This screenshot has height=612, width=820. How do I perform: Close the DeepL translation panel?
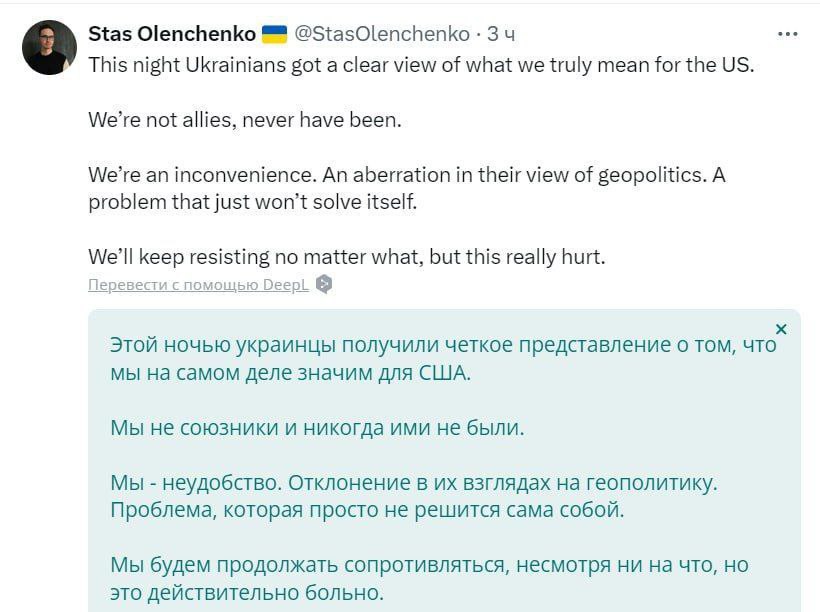(781, 329)
